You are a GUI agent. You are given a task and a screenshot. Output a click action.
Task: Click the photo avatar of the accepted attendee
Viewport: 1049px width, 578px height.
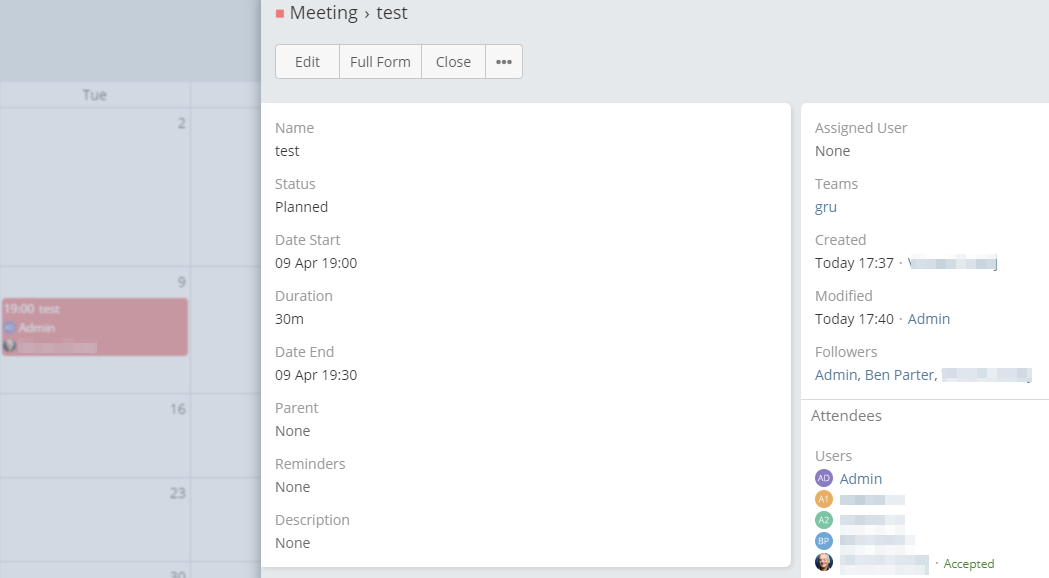click(x=824, y=562)
